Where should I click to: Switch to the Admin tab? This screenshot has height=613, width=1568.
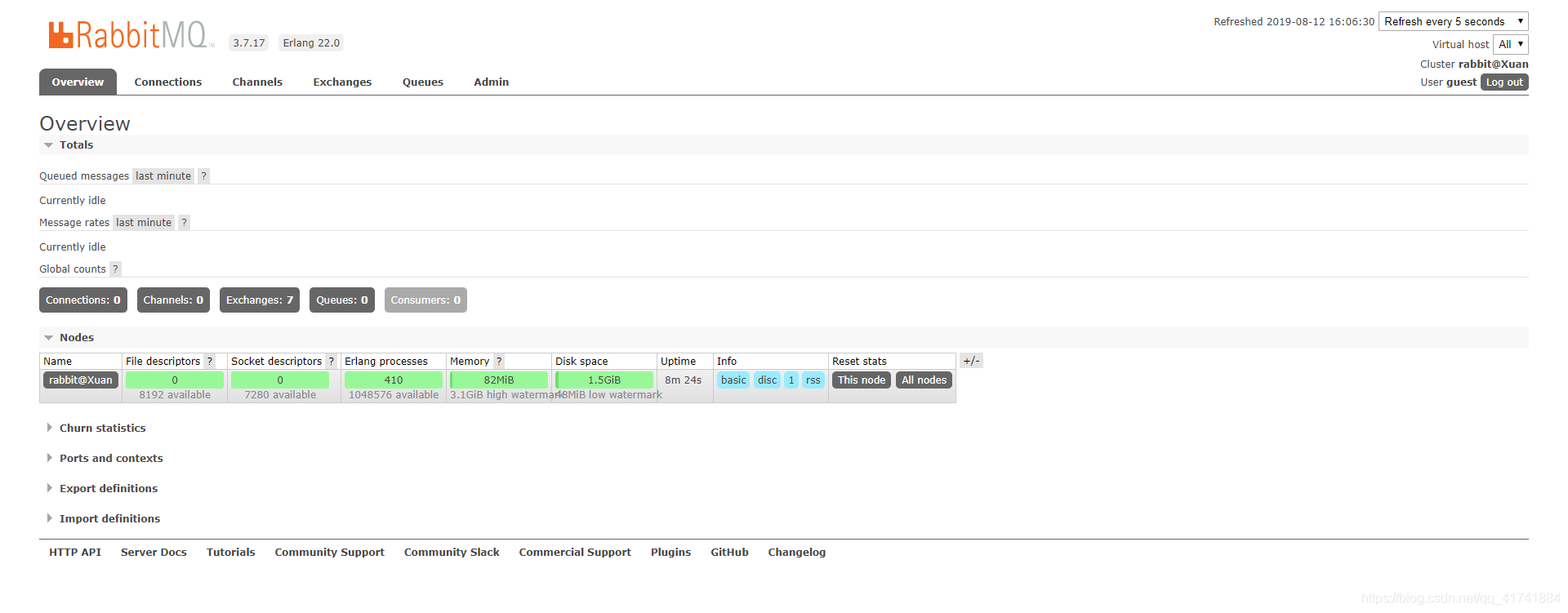point(492,82)
